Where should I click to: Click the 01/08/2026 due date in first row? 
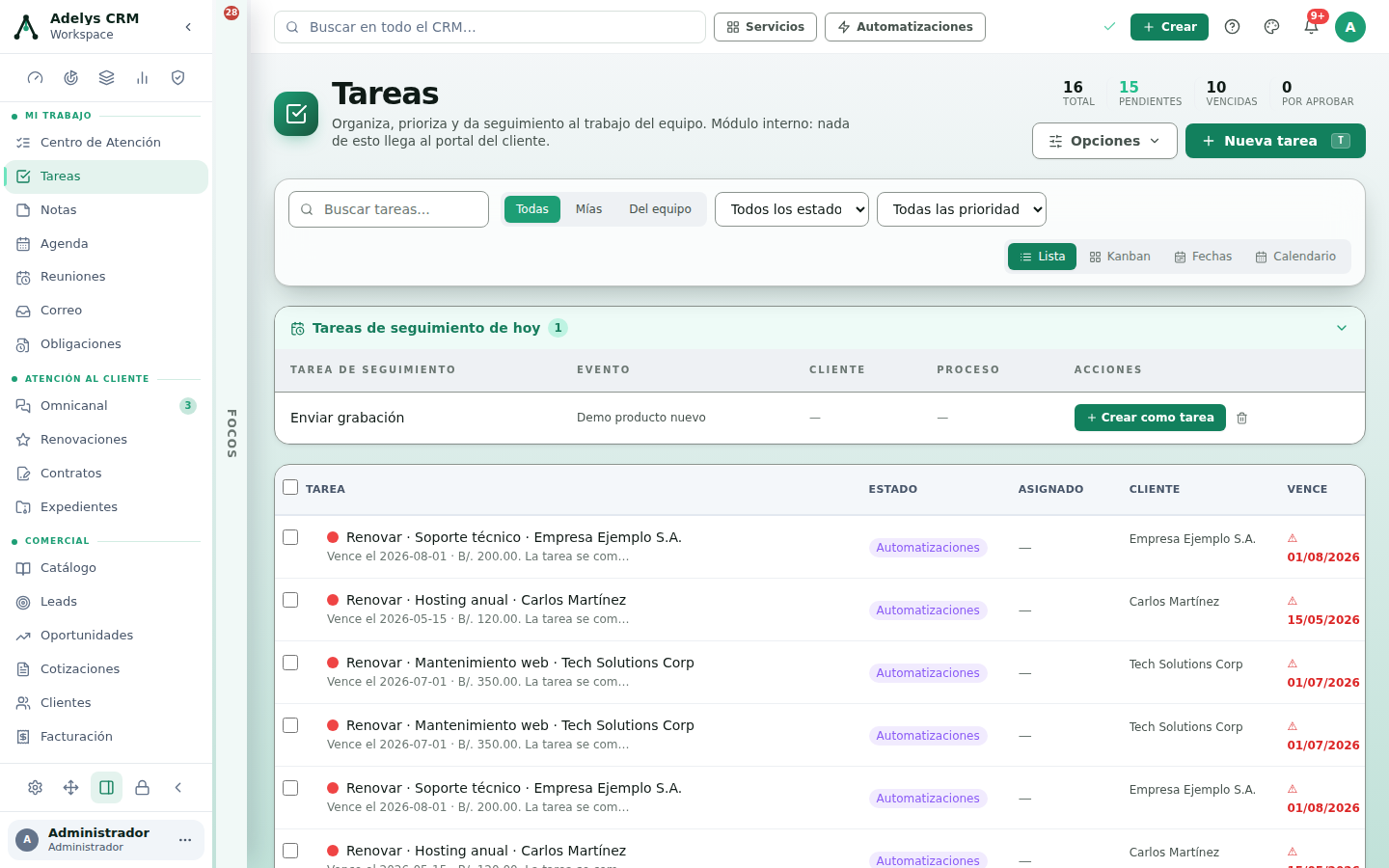[x=1323, y=557]
